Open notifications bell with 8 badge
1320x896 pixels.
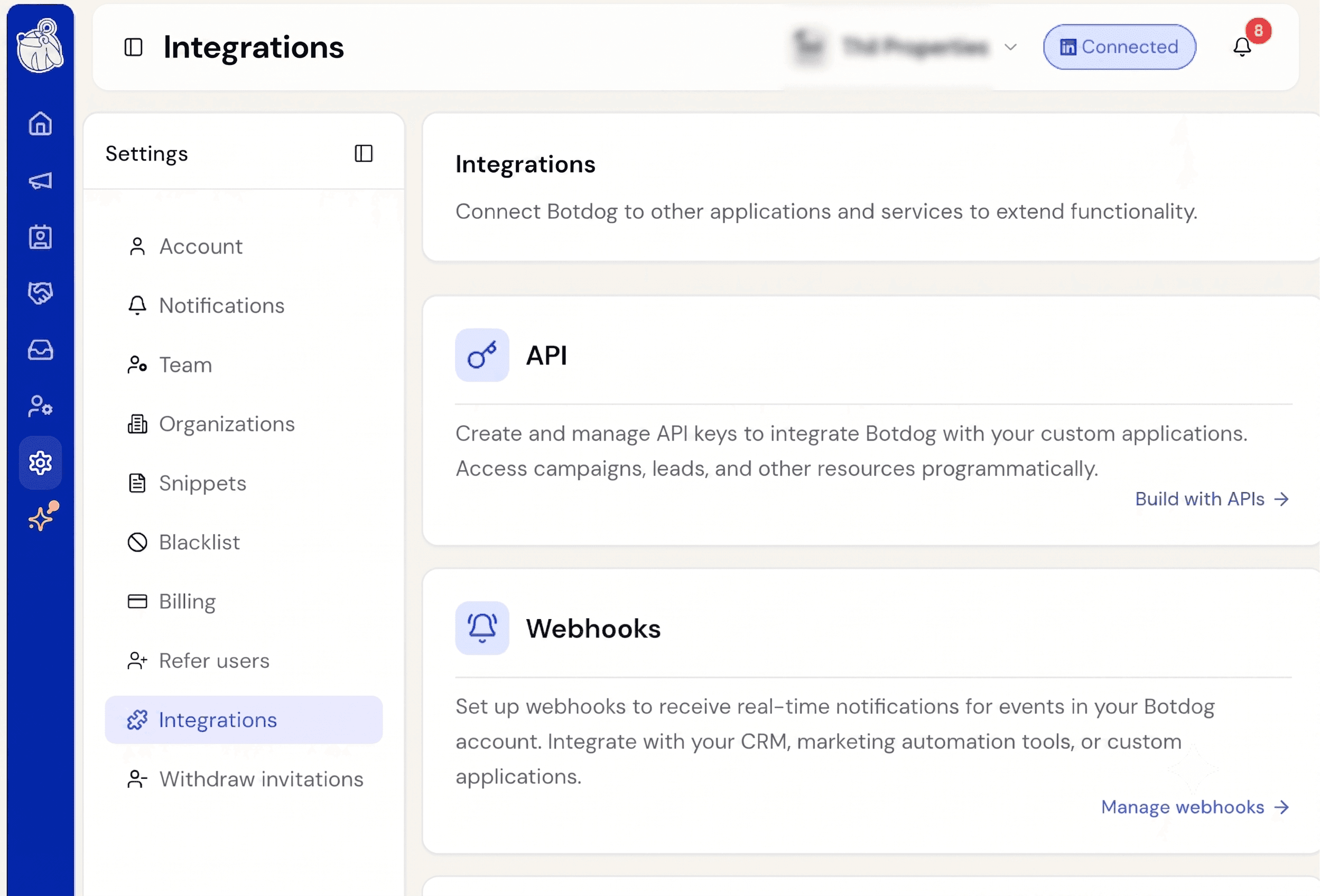click(1243, 46)
